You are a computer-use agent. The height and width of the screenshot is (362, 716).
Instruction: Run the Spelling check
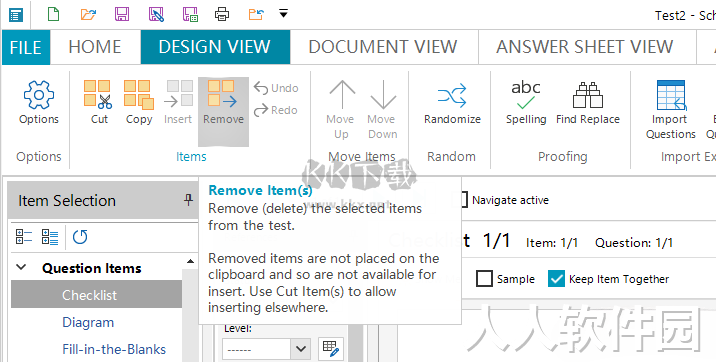[x=526, y=103]
